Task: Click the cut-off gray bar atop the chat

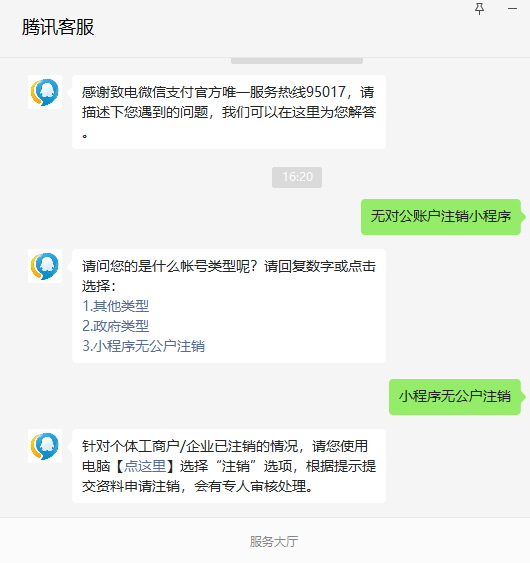Action: click(x=297, y=61)
